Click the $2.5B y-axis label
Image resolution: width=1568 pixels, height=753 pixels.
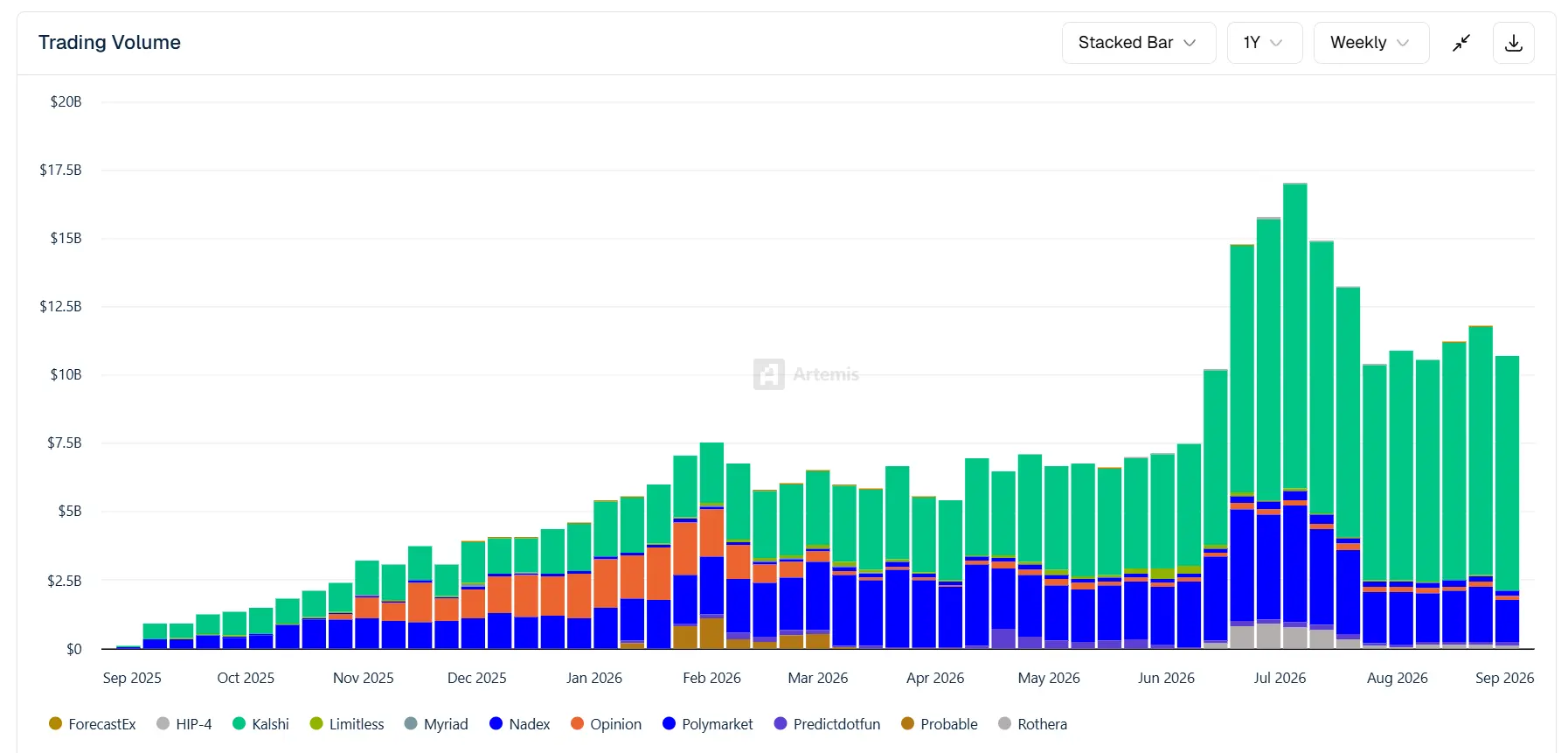65,581
